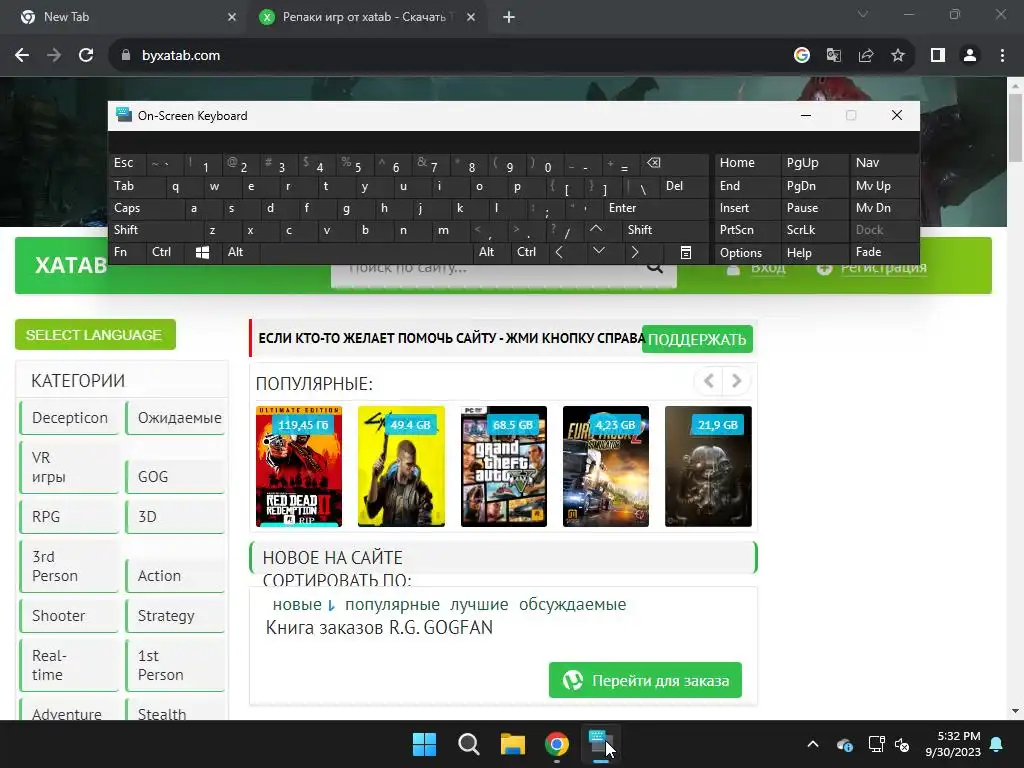Click the site search magnifier icon
The width and height of the screenshot is (1024, 768).
coord(655,268)
